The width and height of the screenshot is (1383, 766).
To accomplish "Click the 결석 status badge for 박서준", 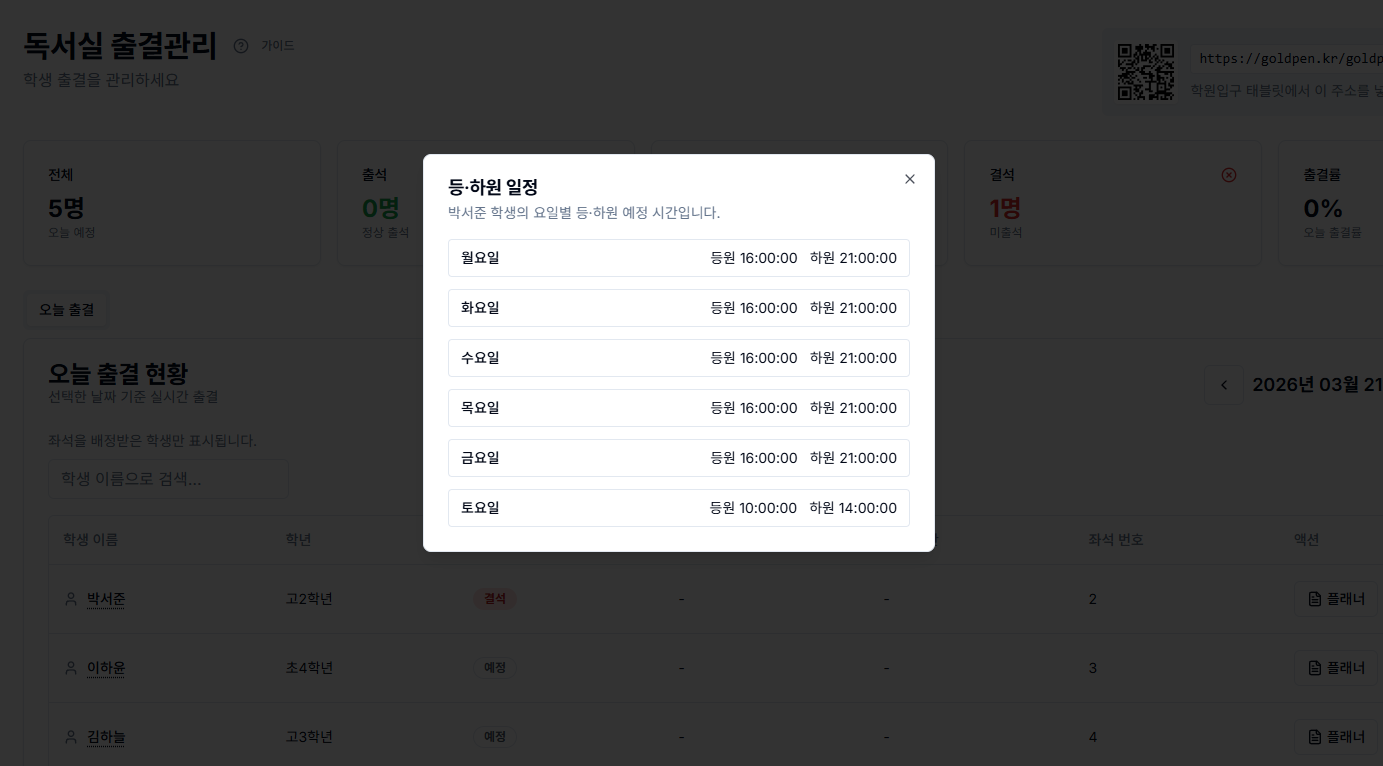I will tap(495, 598).
